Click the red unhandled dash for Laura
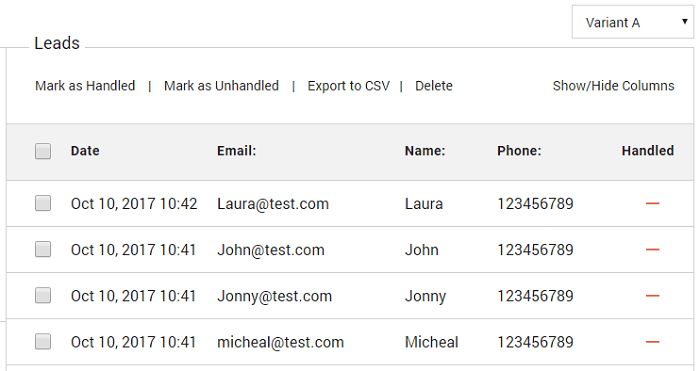Screen dimensions: 700x371 tap(652, 204)
